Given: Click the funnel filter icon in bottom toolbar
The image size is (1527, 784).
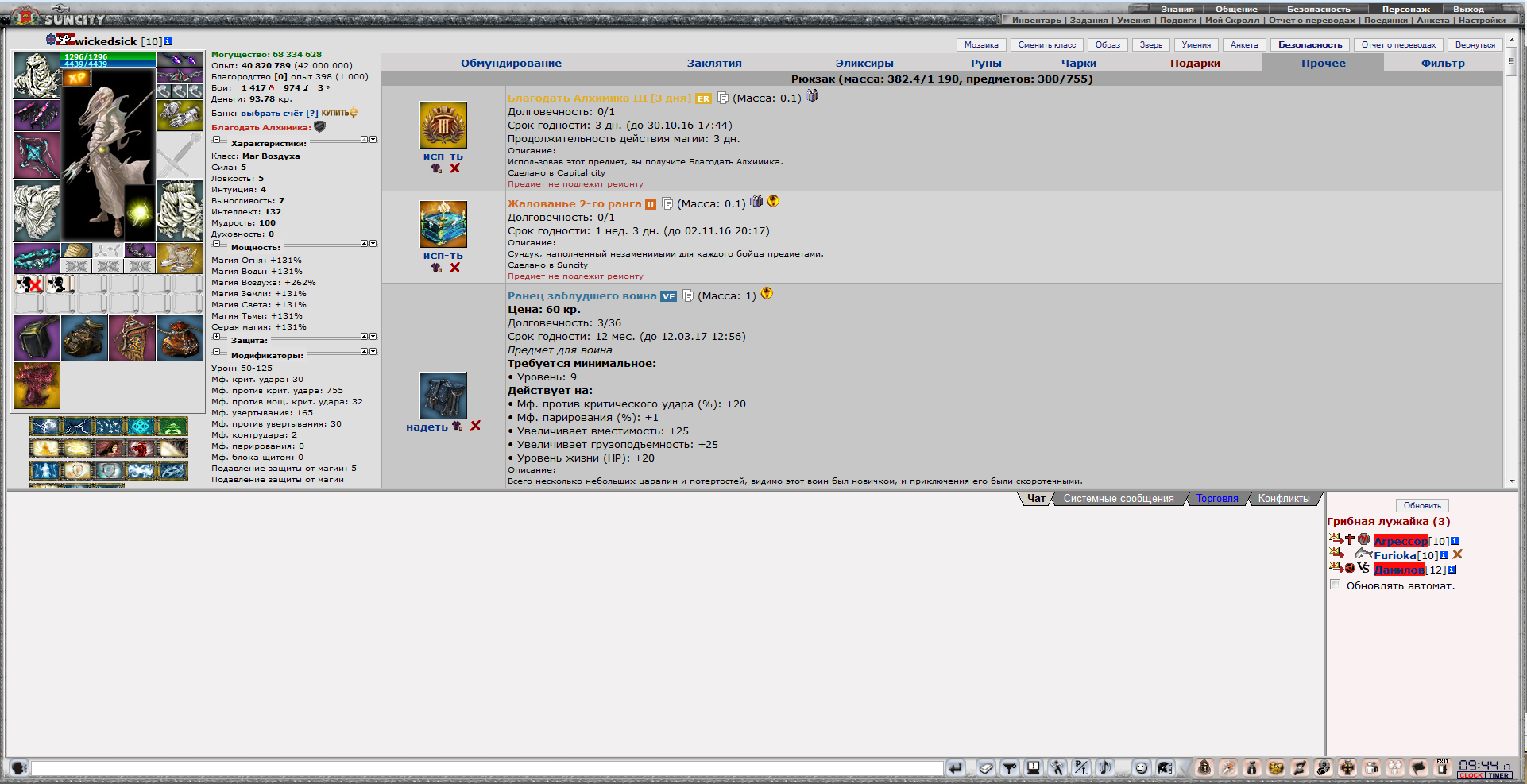Looking at the screenshot, I should click(1010, 767).
